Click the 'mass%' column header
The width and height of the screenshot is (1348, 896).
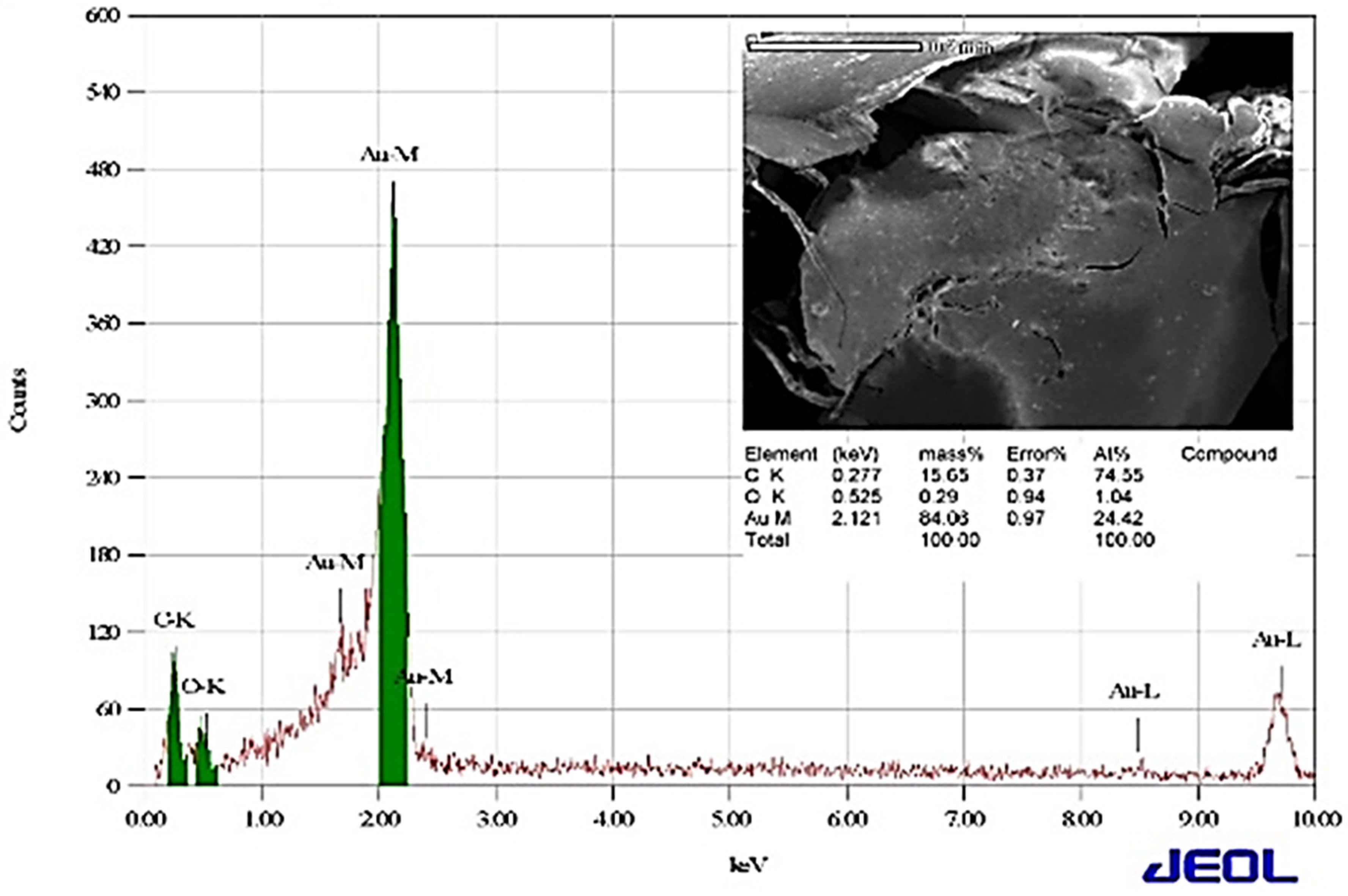951,454
